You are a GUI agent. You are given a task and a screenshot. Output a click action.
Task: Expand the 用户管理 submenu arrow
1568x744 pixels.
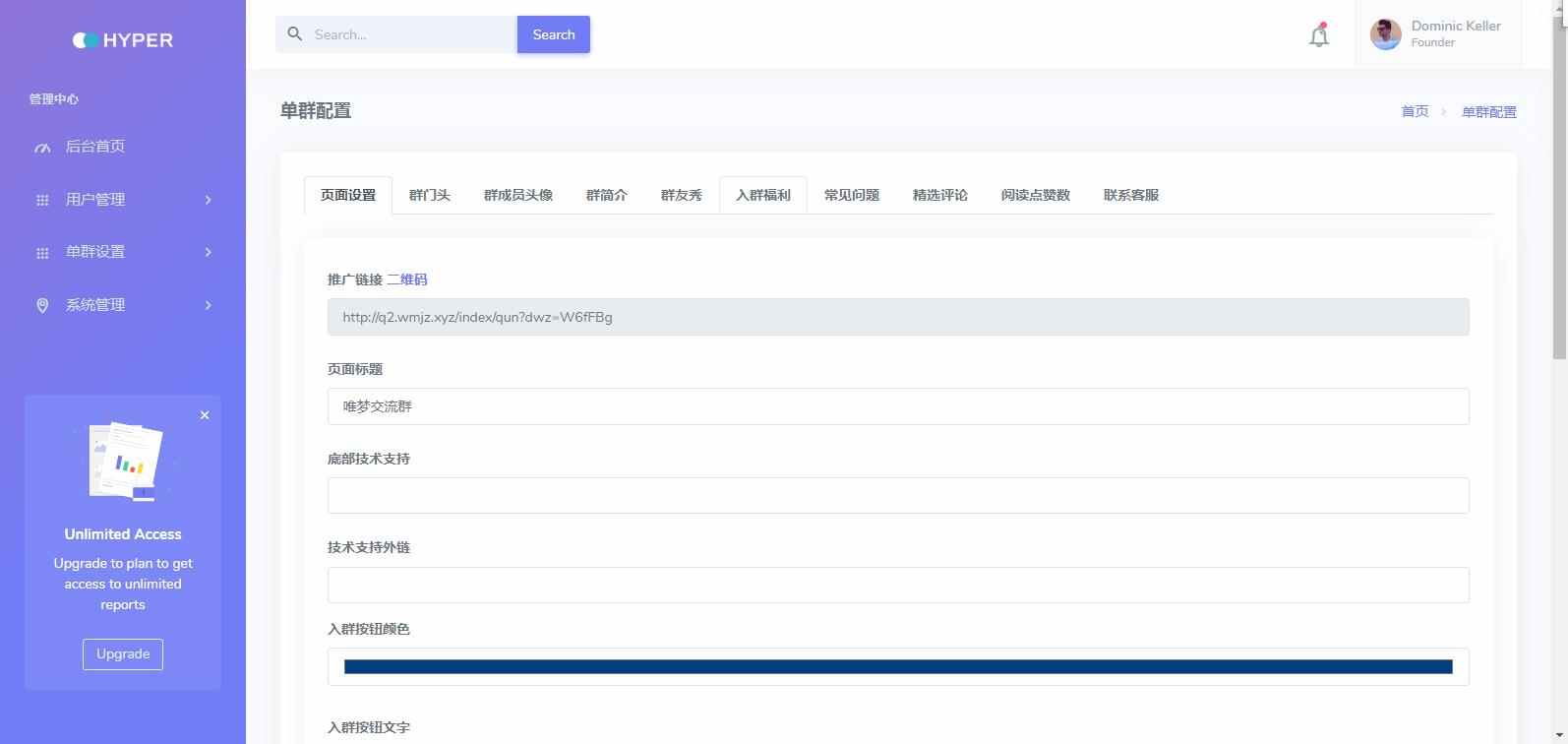point(208,200)
